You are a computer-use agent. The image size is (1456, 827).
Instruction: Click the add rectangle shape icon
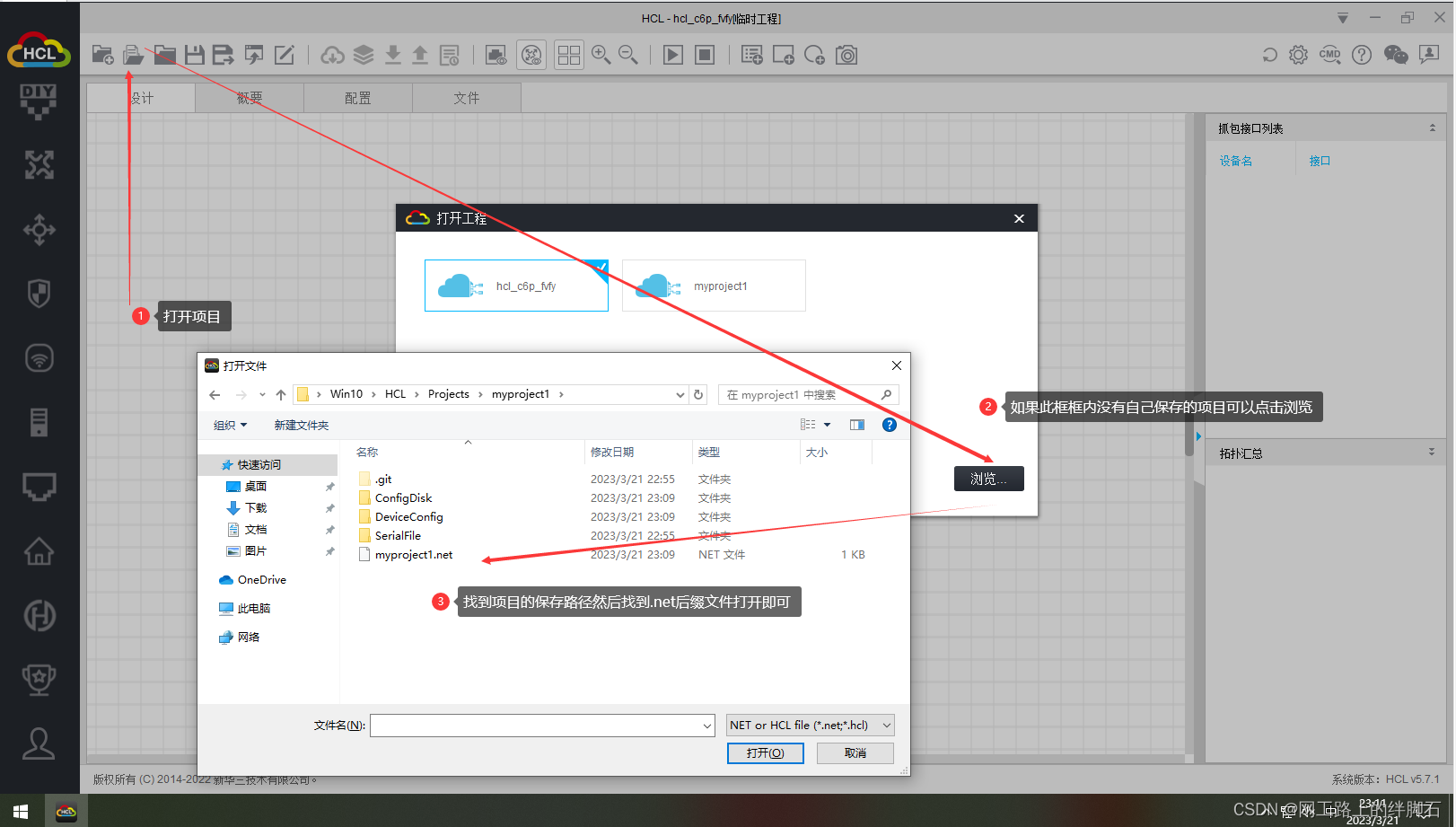tap(784, 55)
